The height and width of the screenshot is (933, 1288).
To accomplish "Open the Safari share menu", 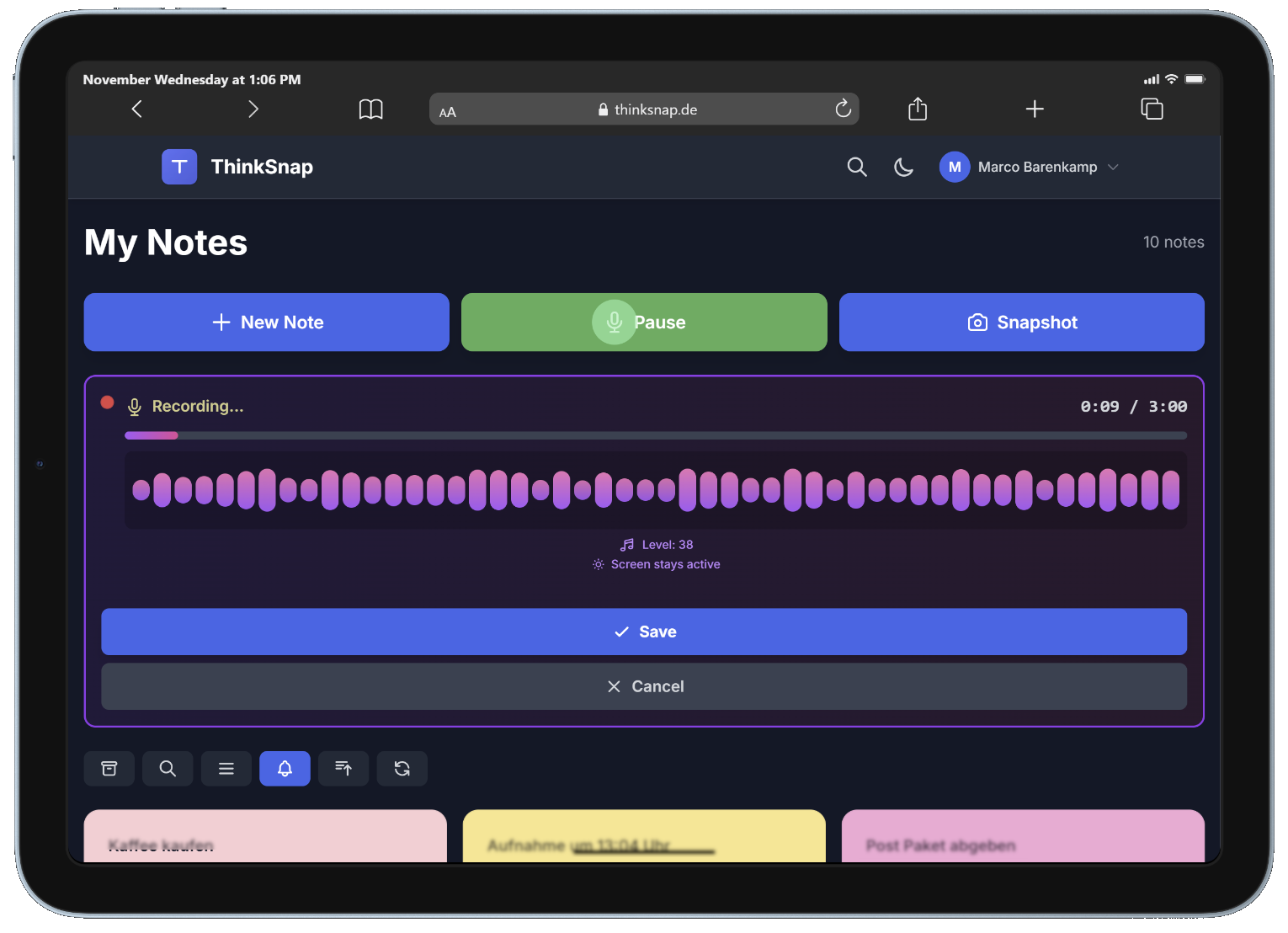I will coord(917,109).
